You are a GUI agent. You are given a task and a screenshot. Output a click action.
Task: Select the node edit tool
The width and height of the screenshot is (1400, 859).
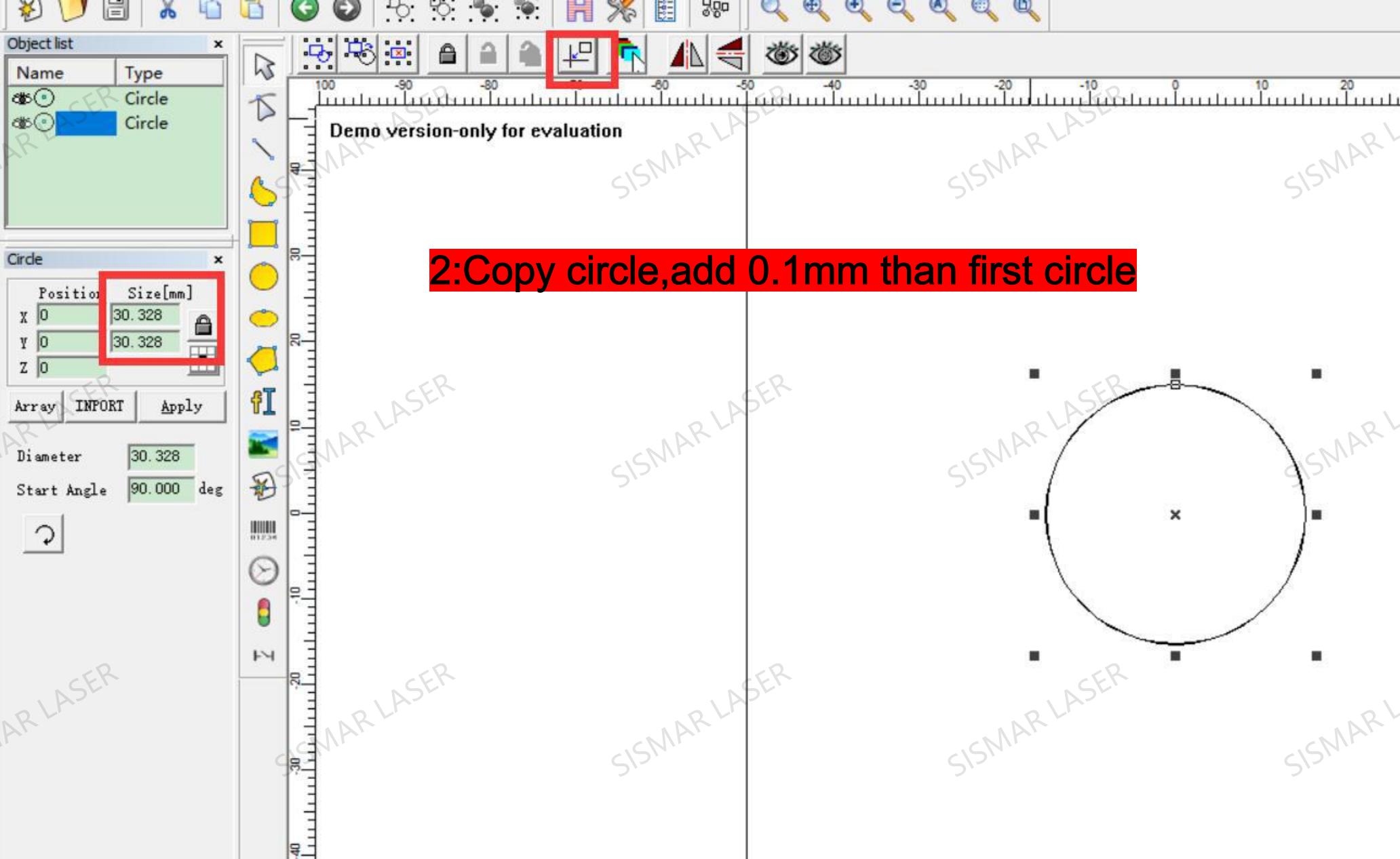(263, 108)
